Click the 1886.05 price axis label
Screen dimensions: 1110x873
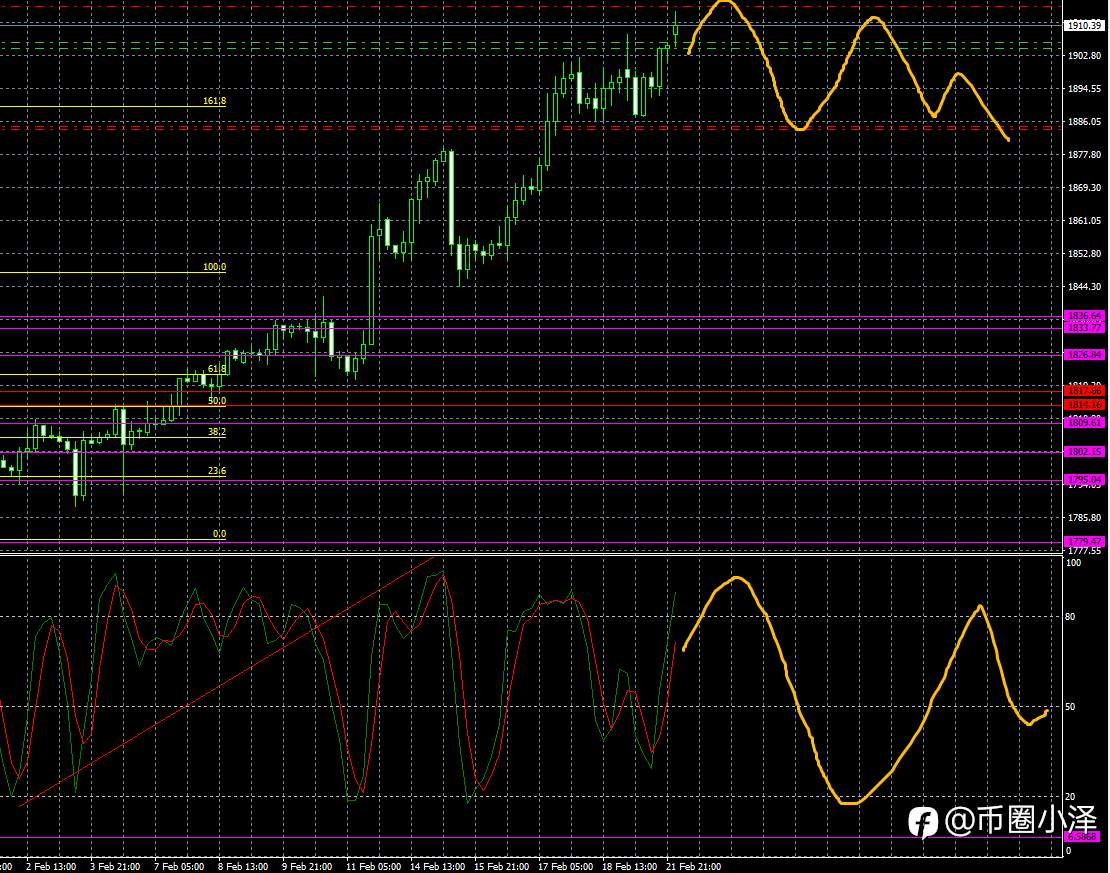[x=1084, y=122]
